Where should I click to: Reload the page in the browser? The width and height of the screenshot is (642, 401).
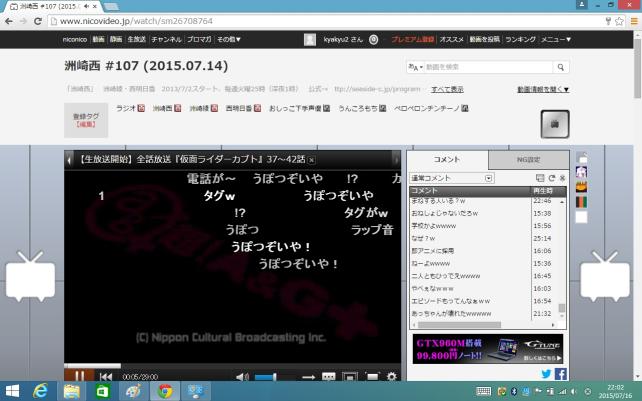click(x=38, y=21)
